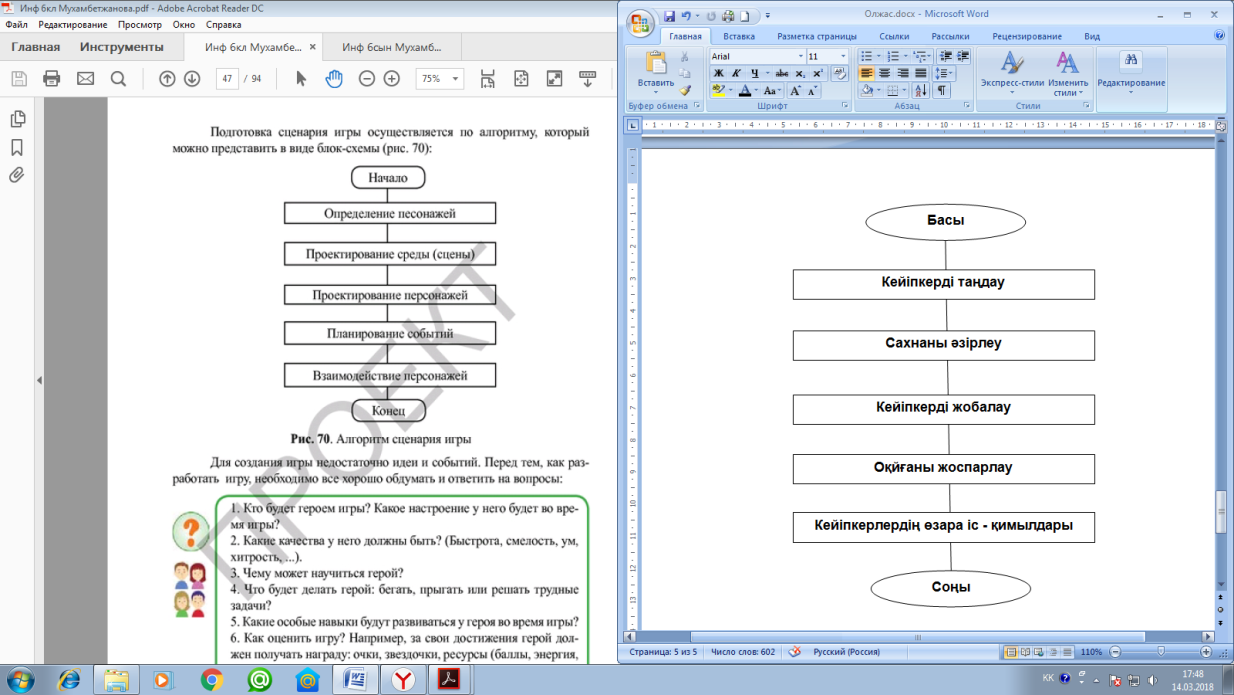The height and width of the screenshot is (695, 1234).
Task: Select the hand pan tool in Acrobat
Action: (x=334, y=79)
